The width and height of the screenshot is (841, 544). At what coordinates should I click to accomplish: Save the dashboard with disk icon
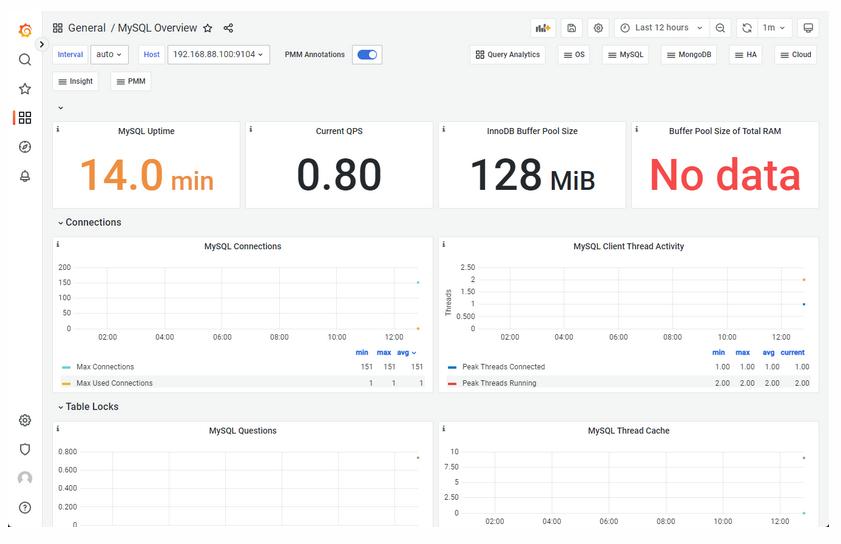coord(572,28)
